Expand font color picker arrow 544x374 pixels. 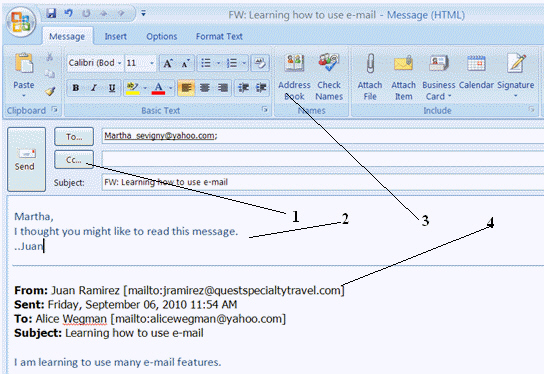tap(170, 88)
